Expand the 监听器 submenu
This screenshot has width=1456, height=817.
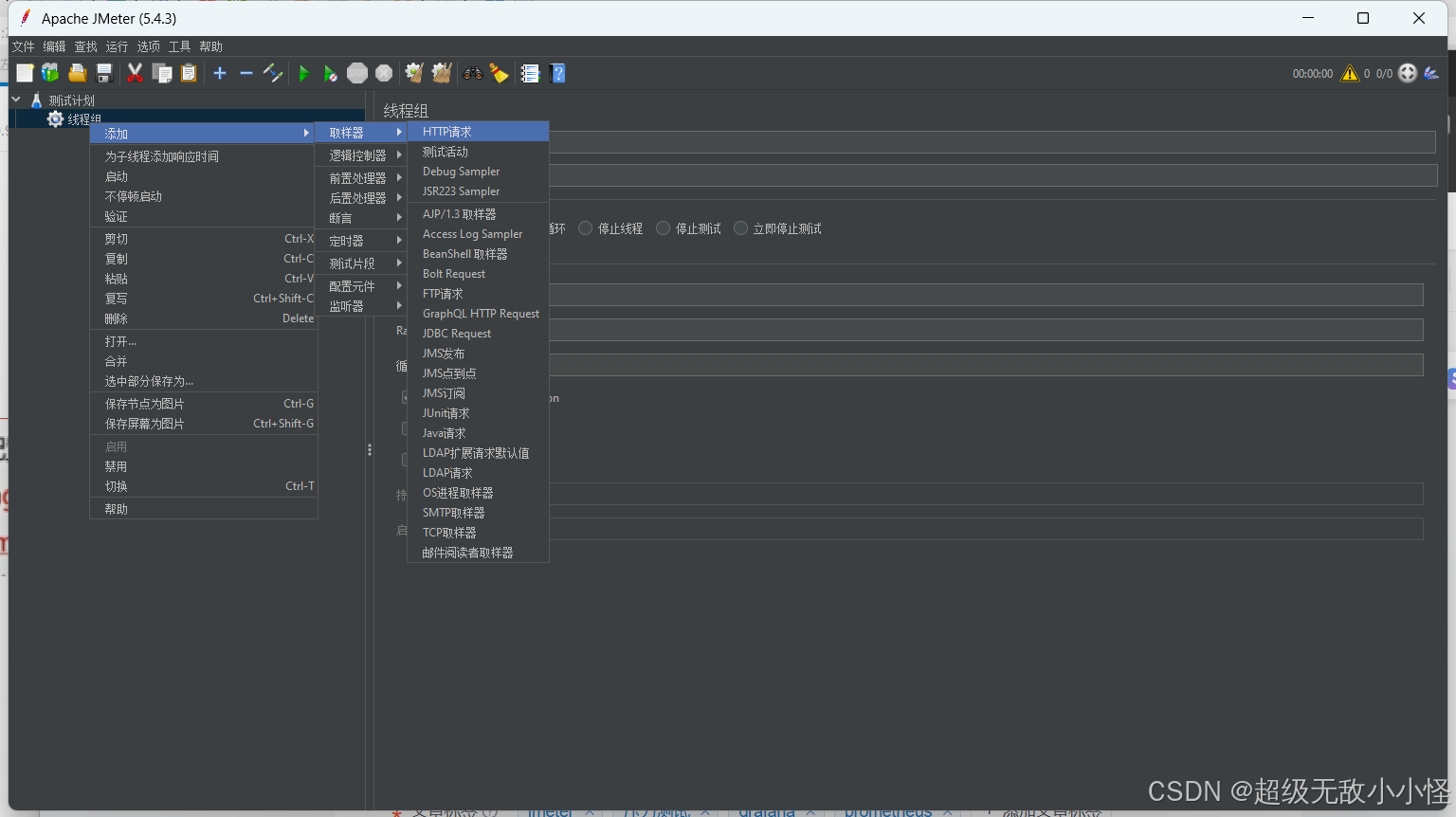(362, 306)
